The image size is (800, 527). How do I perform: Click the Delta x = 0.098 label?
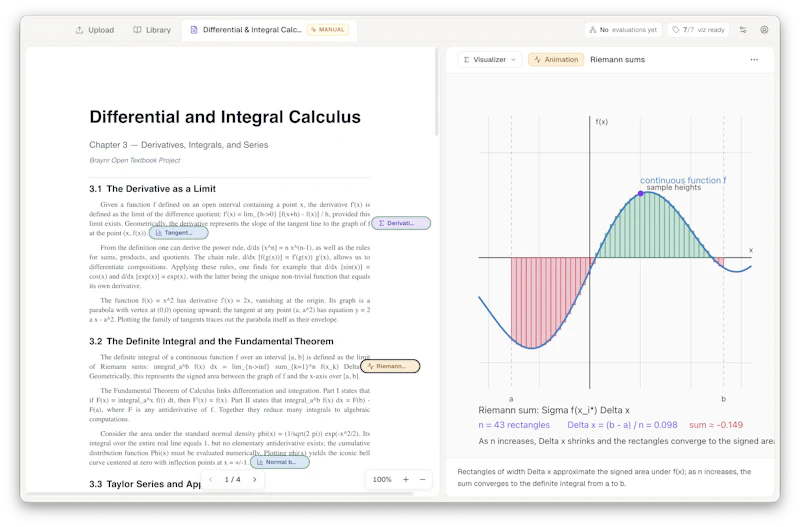tap(622, 425)
